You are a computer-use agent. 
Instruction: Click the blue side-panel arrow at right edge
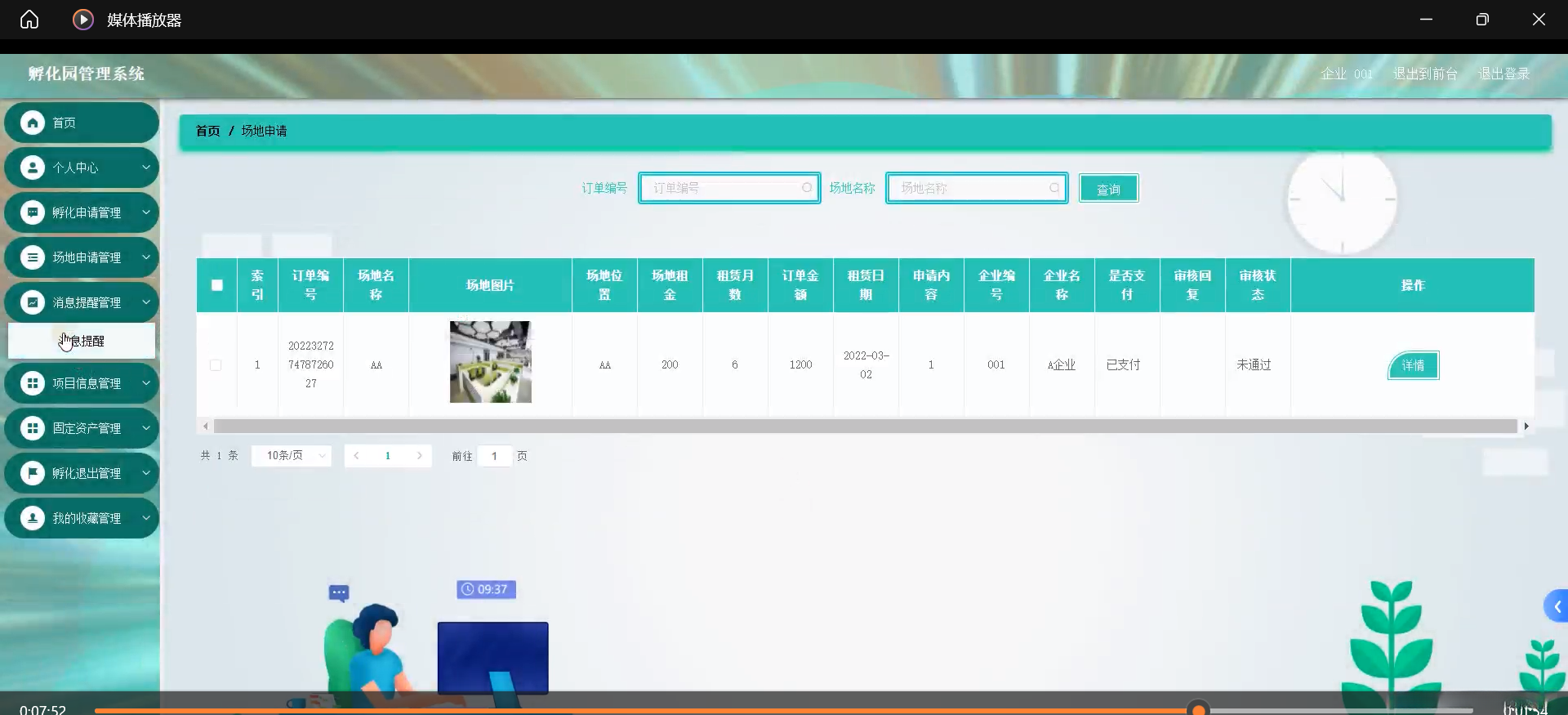click(1557, 606)
